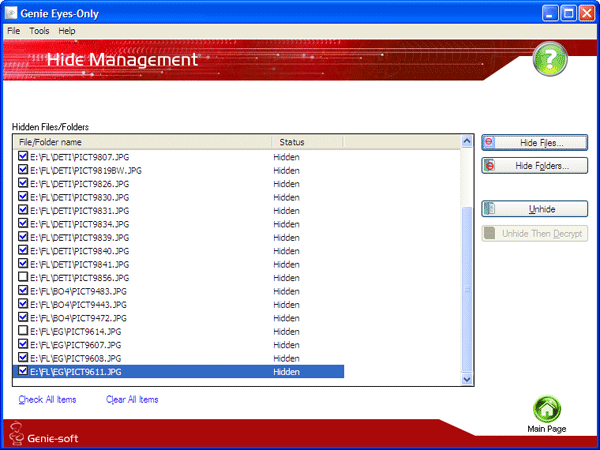
Task: Click the list scrollbar down arrow
Action: click(467, 379)
